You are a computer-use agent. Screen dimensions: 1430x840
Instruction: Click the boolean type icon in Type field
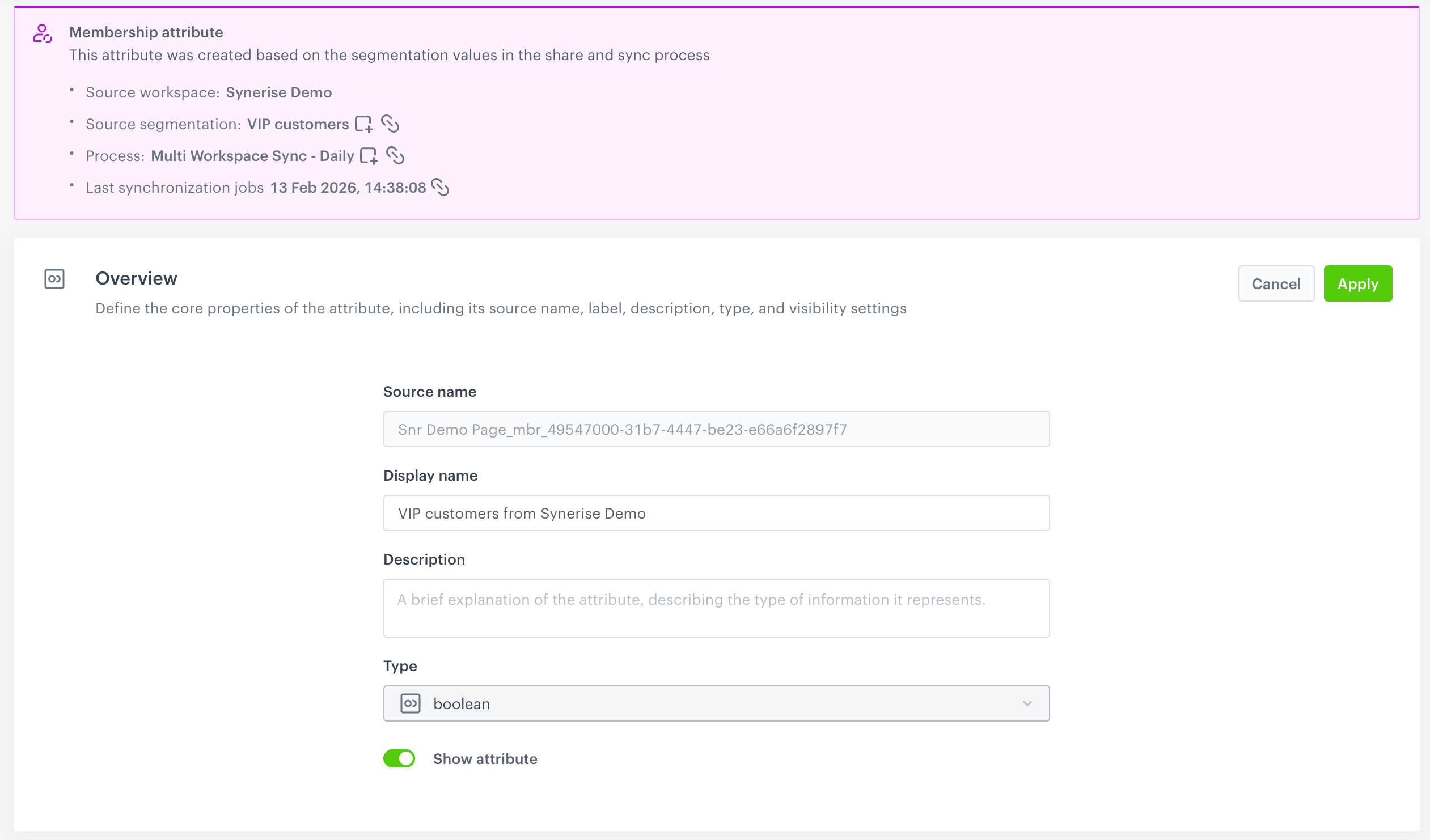[411, 703]
